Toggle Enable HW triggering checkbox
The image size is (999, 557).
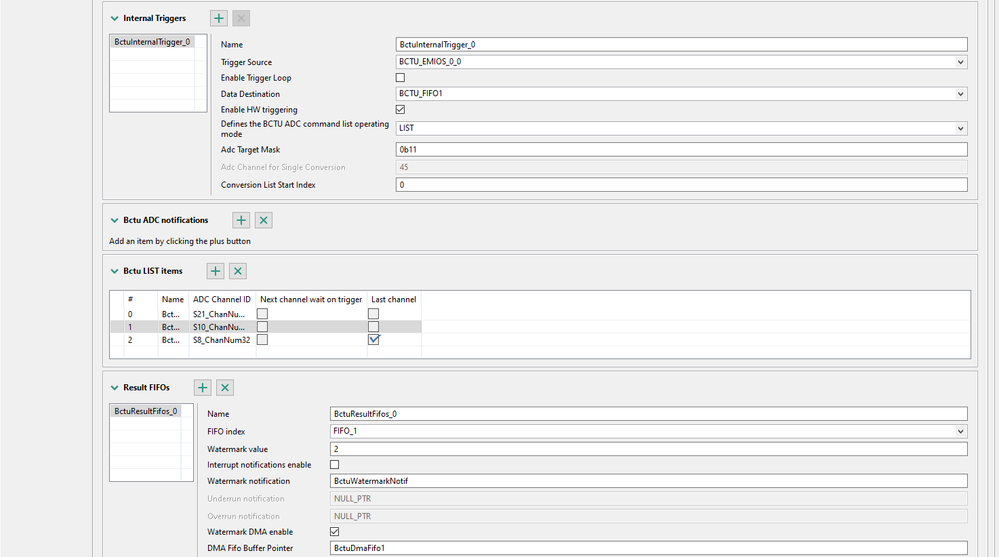401,110
